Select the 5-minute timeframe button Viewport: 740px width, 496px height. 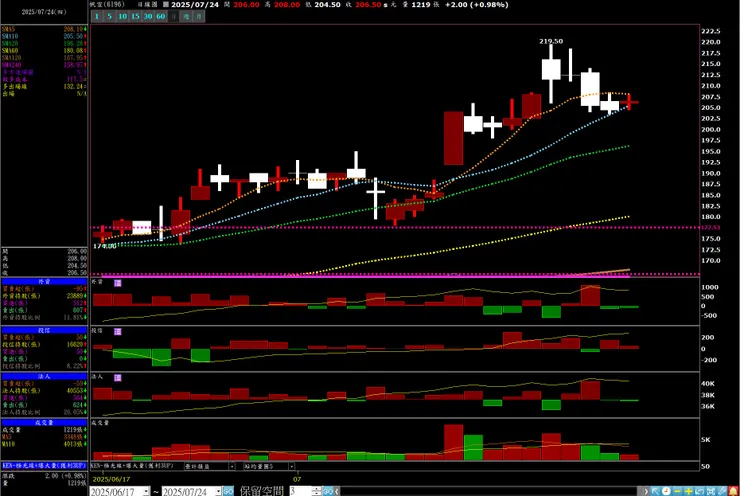click(x=109, y=16)
